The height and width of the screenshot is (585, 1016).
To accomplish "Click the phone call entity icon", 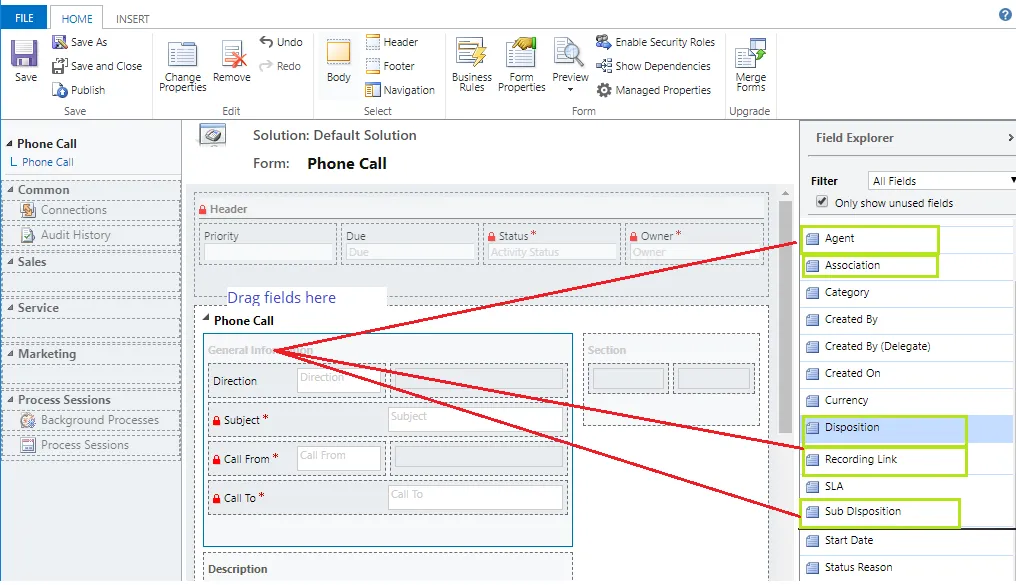I will [x=212, y=135].
